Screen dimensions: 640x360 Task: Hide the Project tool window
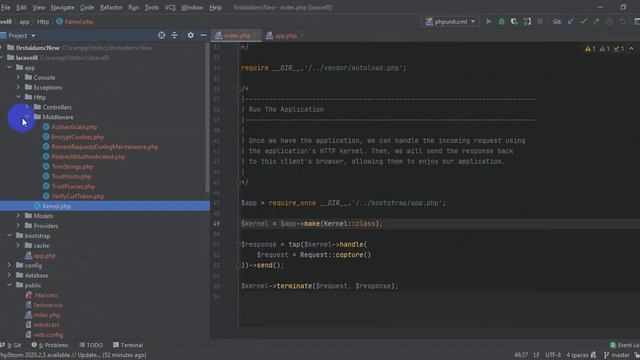[204, 36]
